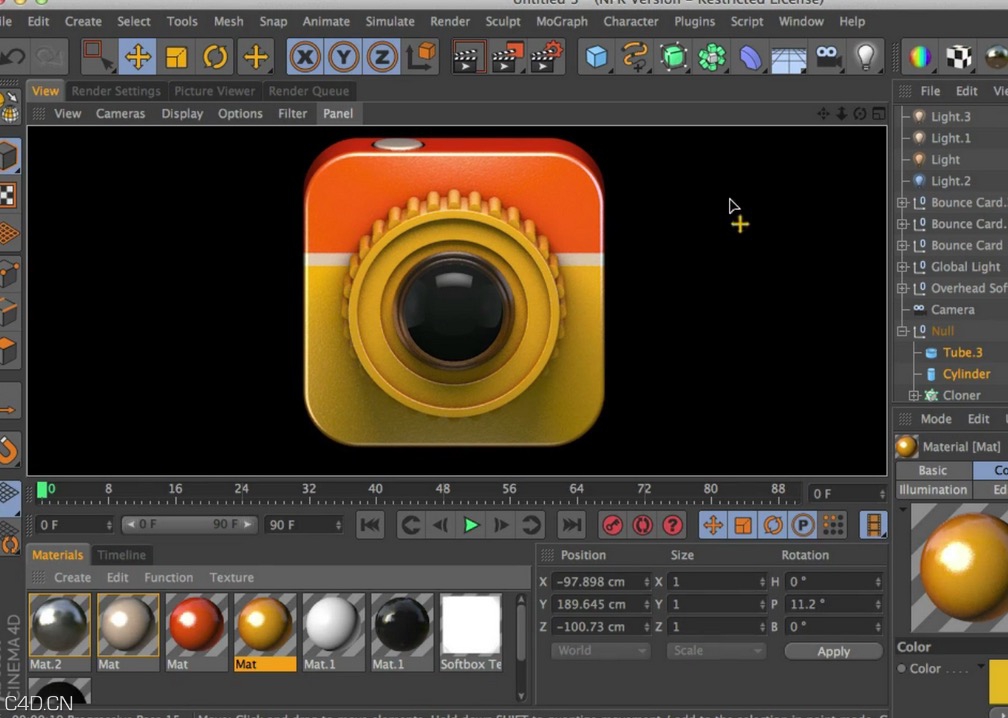
Task: Create a Cube primitive
Action: coord(595,57)
